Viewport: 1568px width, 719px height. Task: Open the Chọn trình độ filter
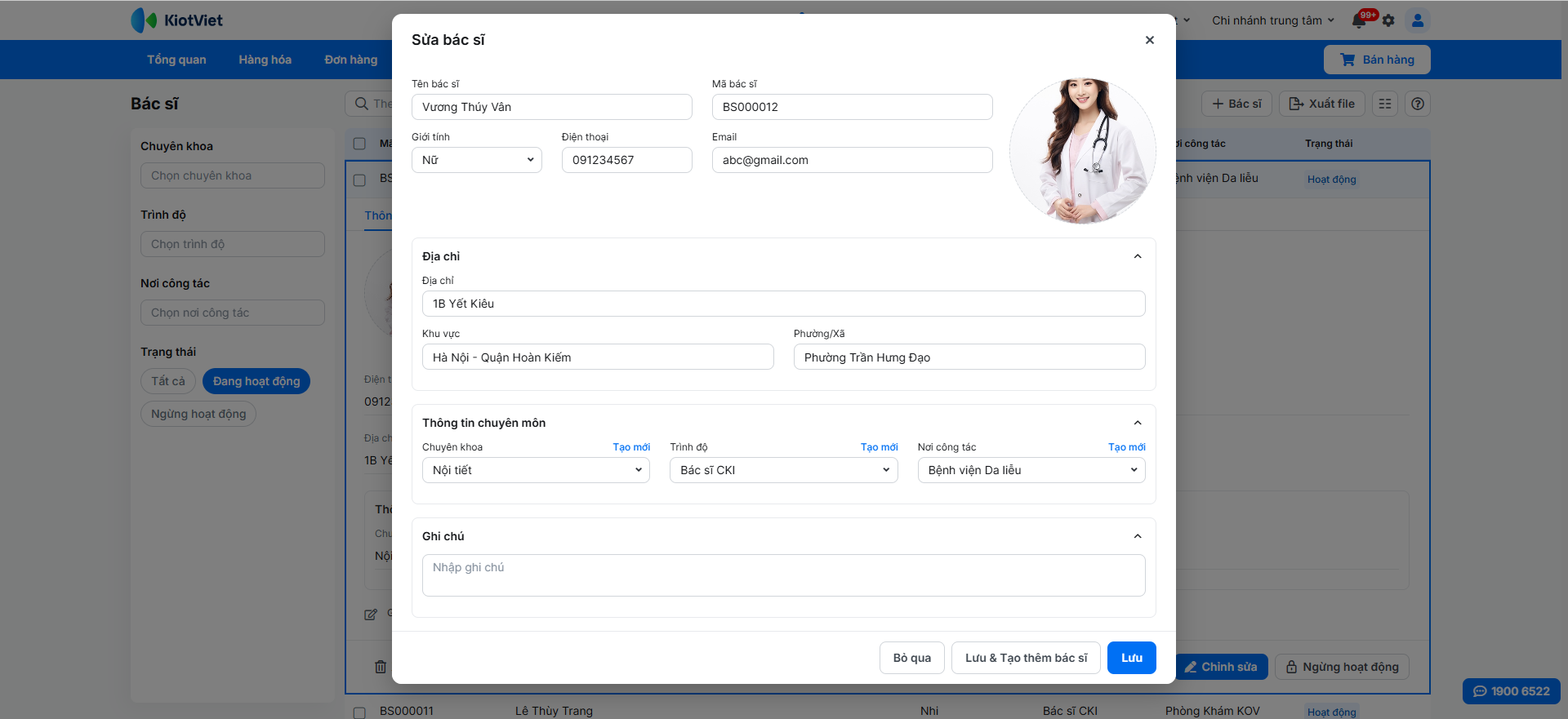[x=233, y=244]
